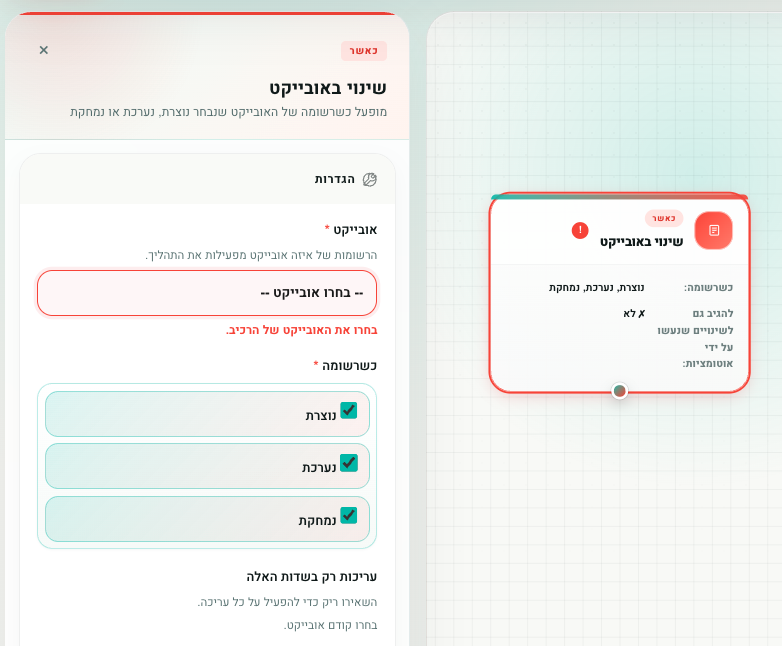Click the כשרשומה: label on canvas node

(x=708, y=288)
